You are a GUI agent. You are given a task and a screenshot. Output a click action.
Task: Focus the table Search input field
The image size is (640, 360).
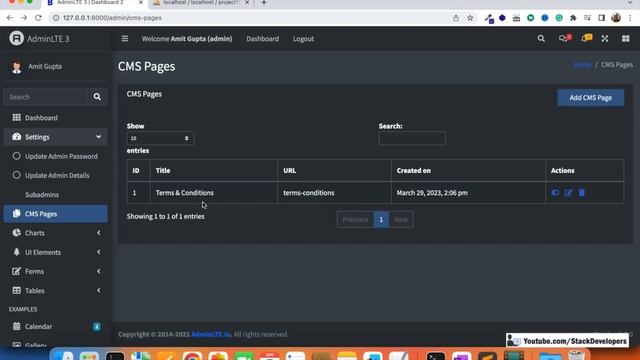tap(412, 138)
